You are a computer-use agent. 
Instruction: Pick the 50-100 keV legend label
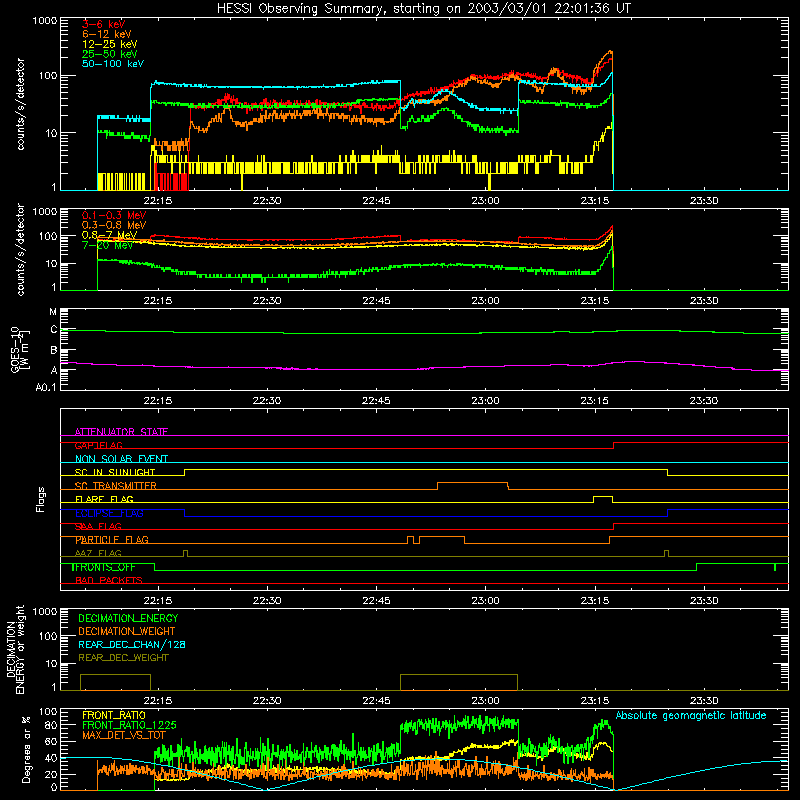pos(113,64)
